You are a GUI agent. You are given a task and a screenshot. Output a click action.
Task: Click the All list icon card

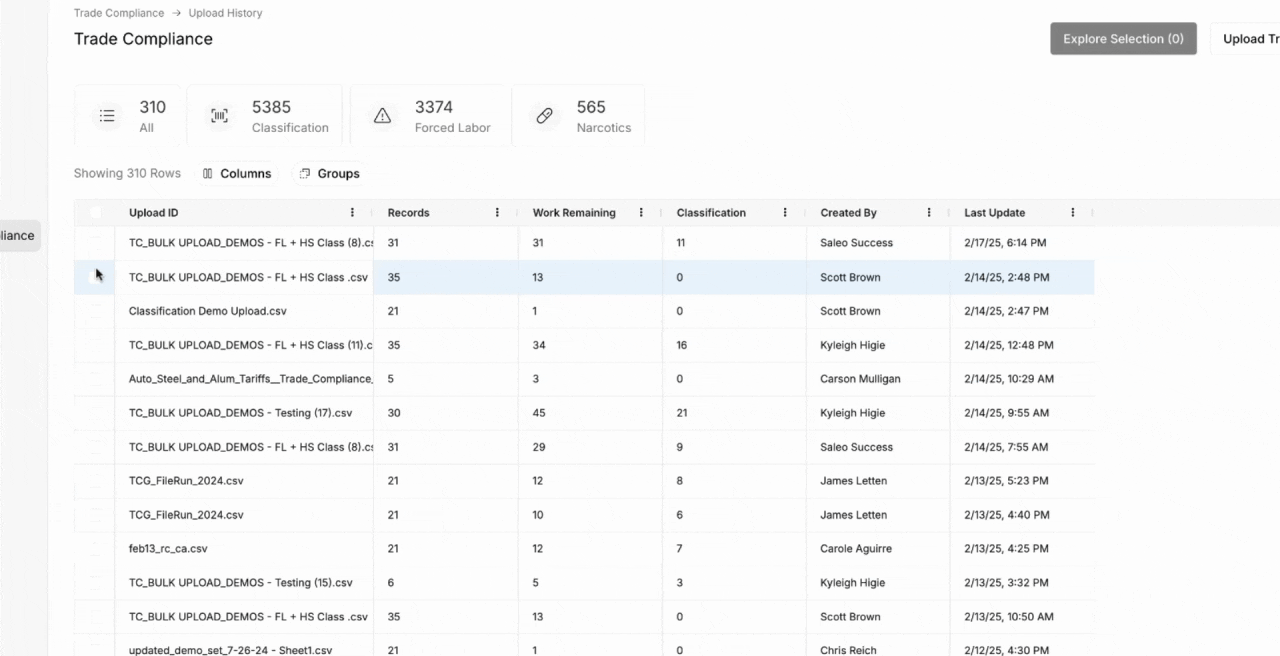[108, 116]
